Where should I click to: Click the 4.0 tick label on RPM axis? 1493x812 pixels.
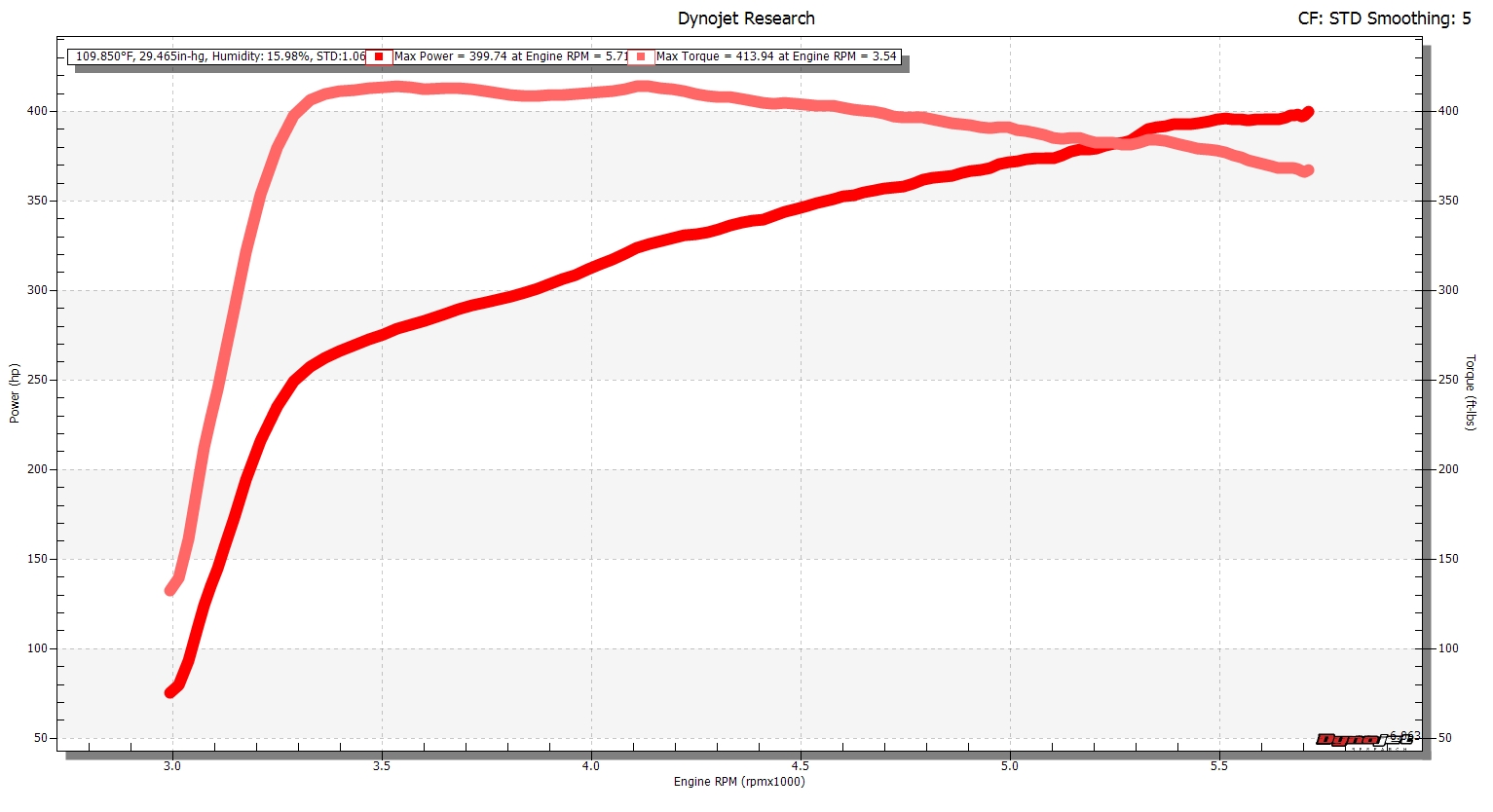click(x=591, y=766)
